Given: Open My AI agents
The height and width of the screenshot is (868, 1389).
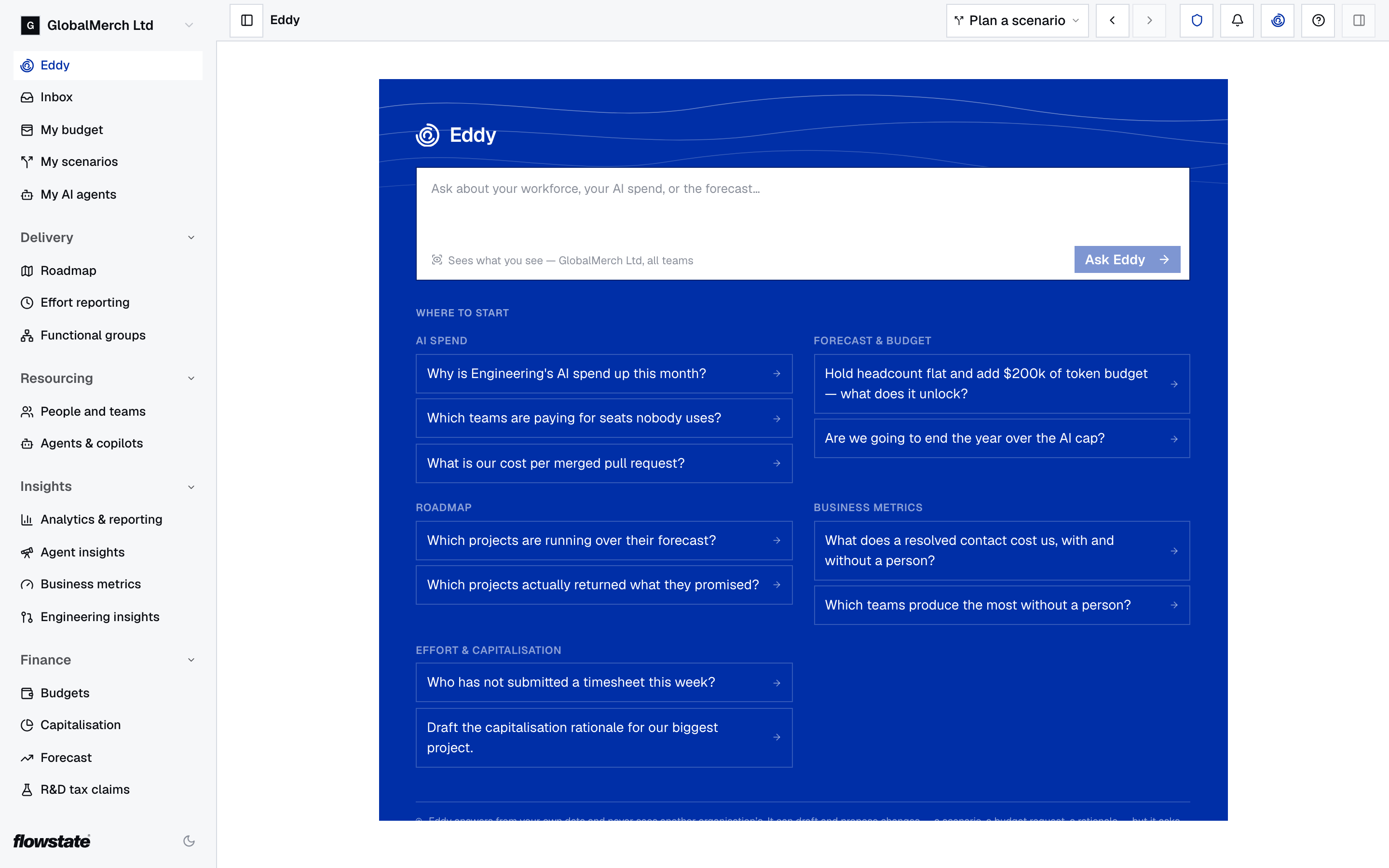Looking at the screenshot, I should coord(108,195).
